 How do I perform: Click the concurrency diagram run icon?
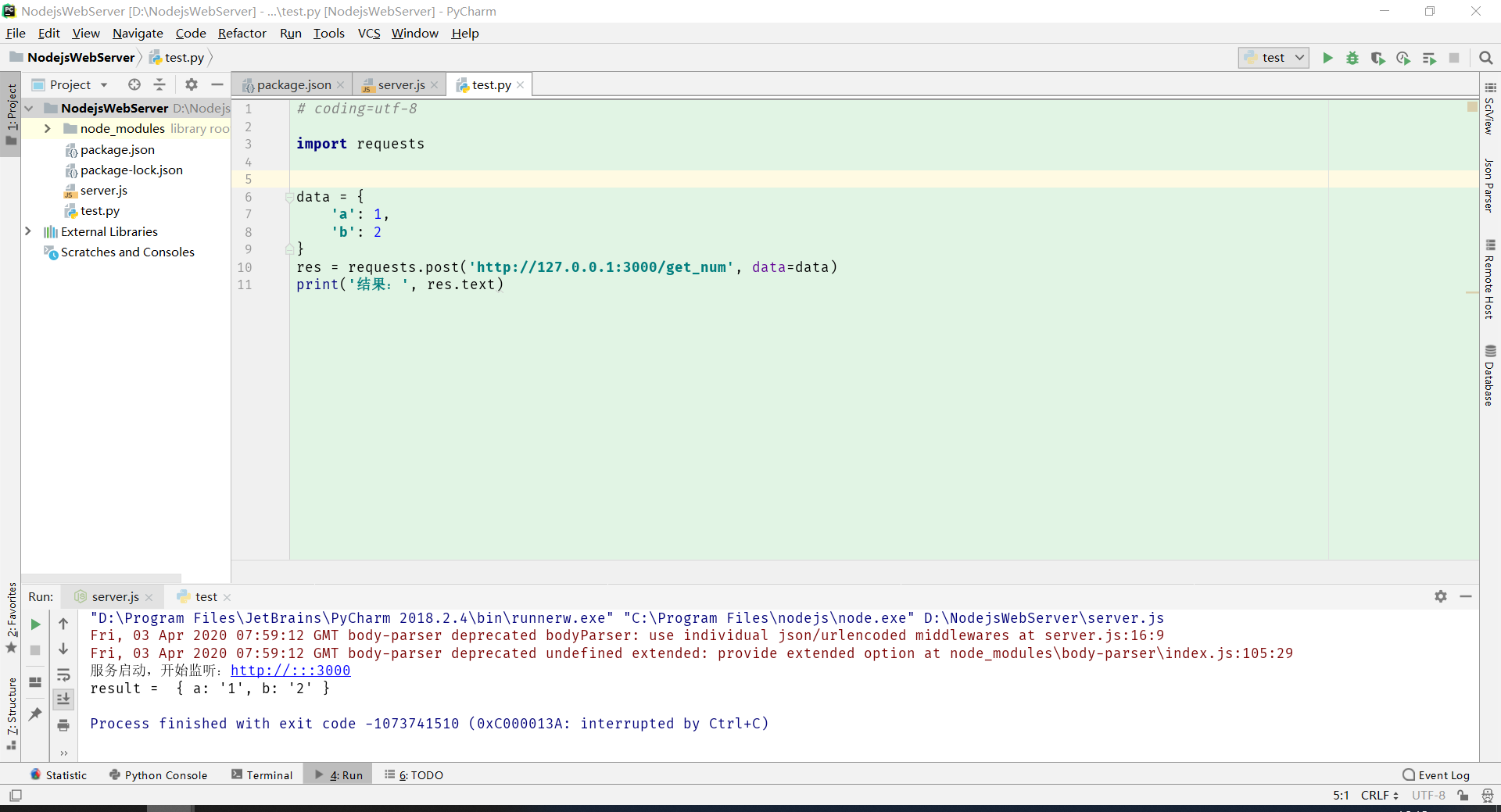[x=1429, y=58]
